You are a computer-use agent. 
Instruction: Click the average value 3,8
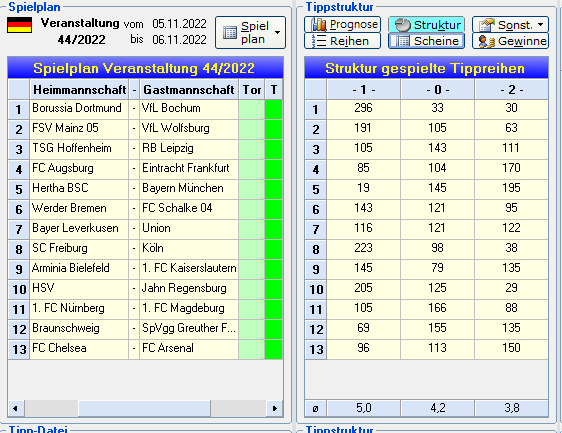click(511, 408)
